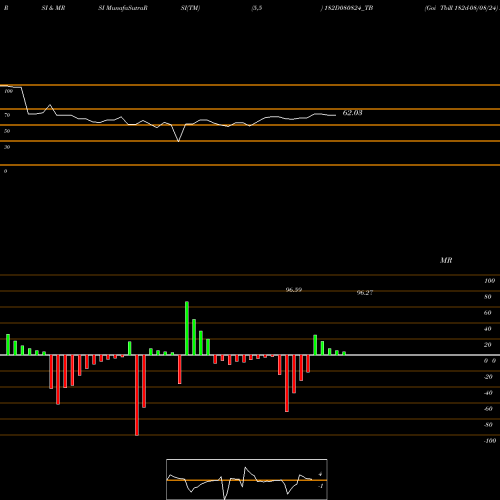Click the longest red histogram bar near -100

[137, 395]
